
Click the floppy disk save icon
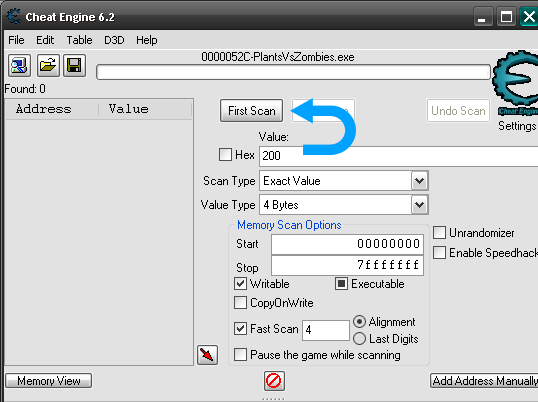[x=74, y=65]
